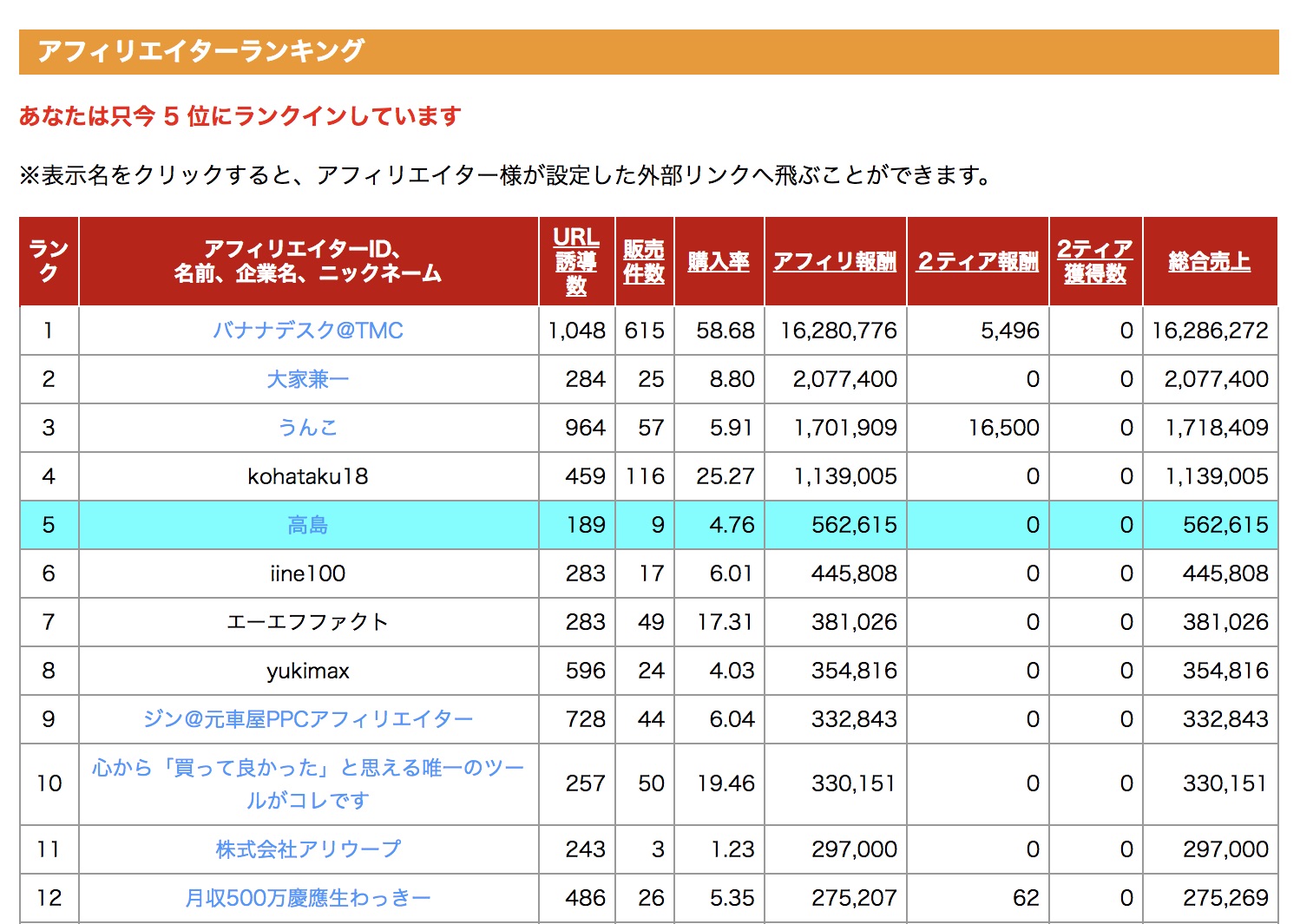Open 大家兼一 affiliate link
The image size is (1300, 924).
[308, 379]
